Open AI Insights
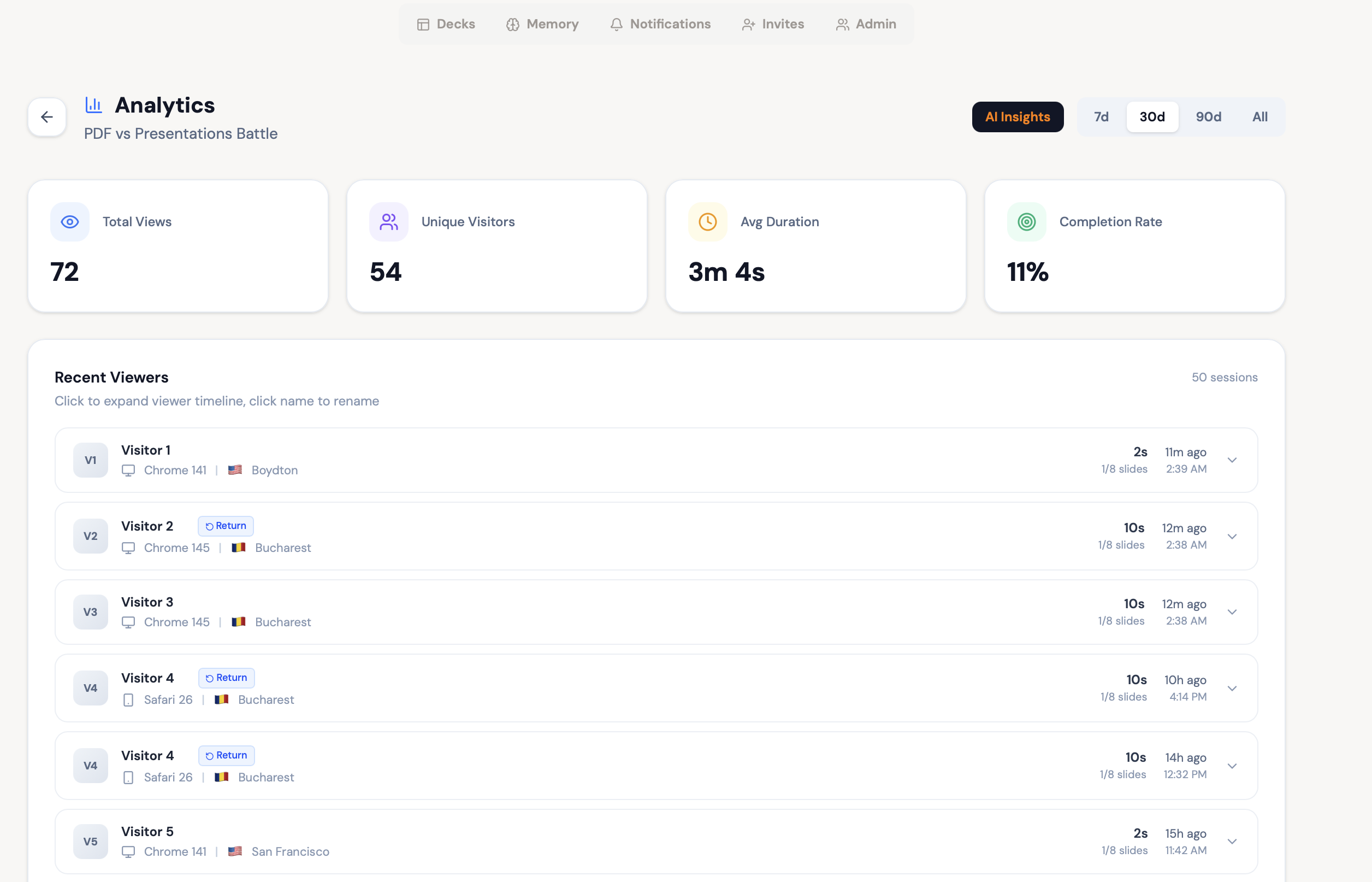The width and height of the screenshot is (1372, 882). point(1018,117)
